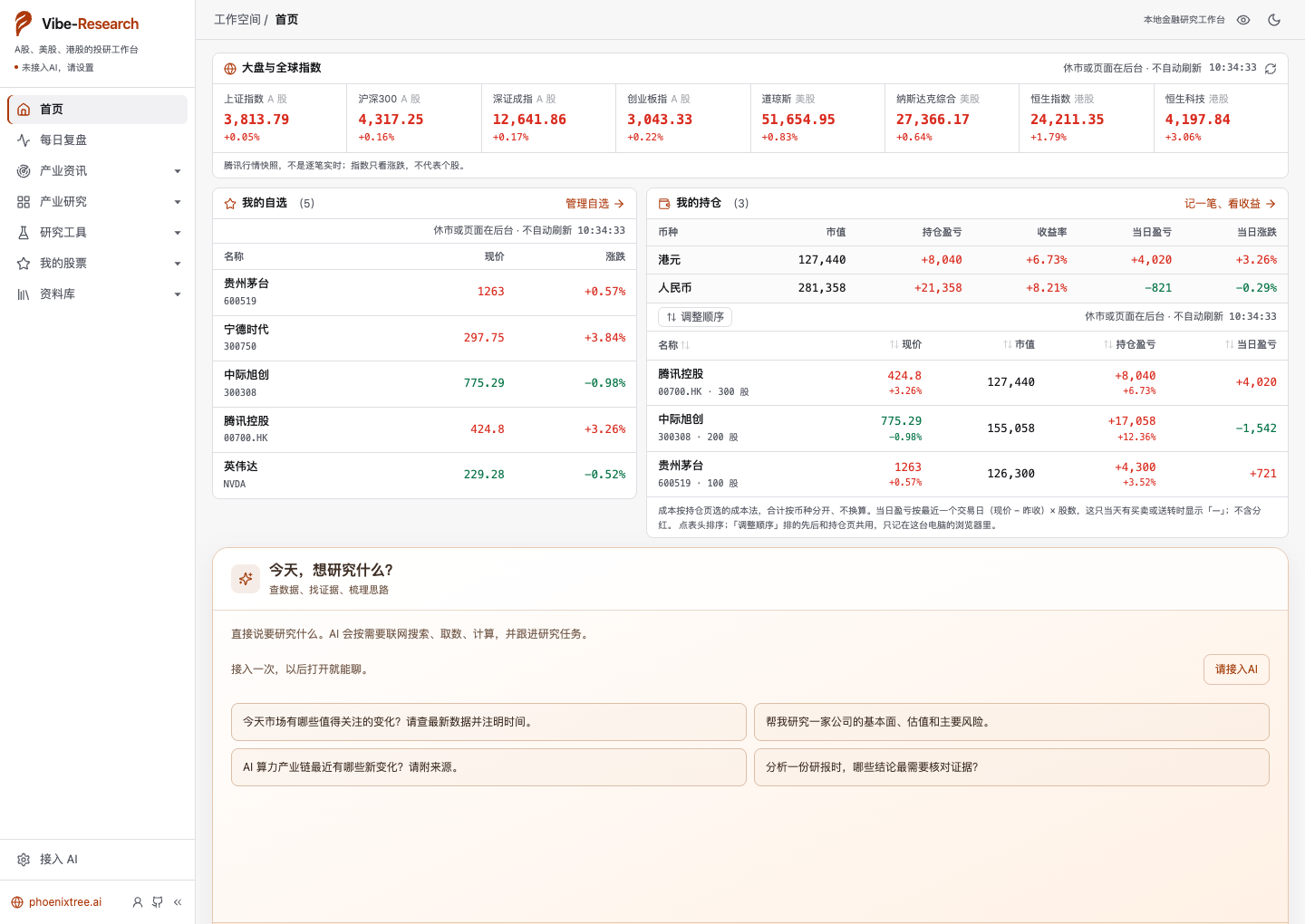Expand the 产业资讯 sidebar section

coord(98,171)
